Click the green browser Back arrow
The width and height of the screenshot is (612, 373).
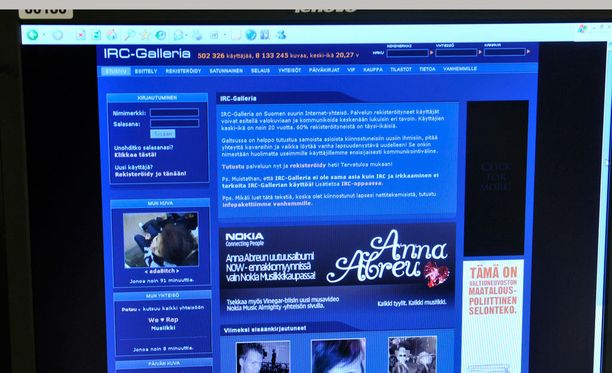click(32, 35)
